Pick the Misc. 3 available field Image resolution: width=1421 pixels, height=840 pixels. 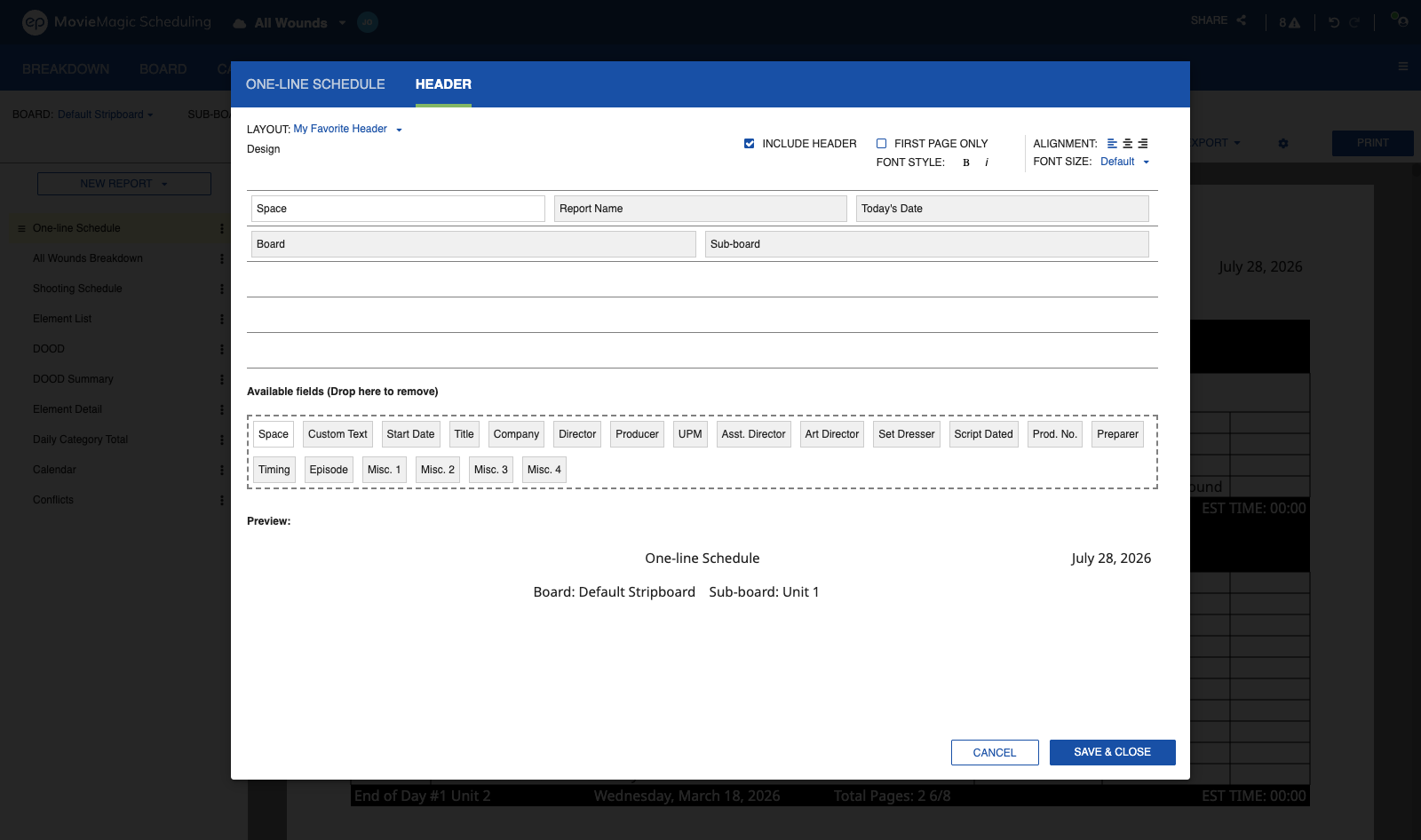[x=491, y=470]
